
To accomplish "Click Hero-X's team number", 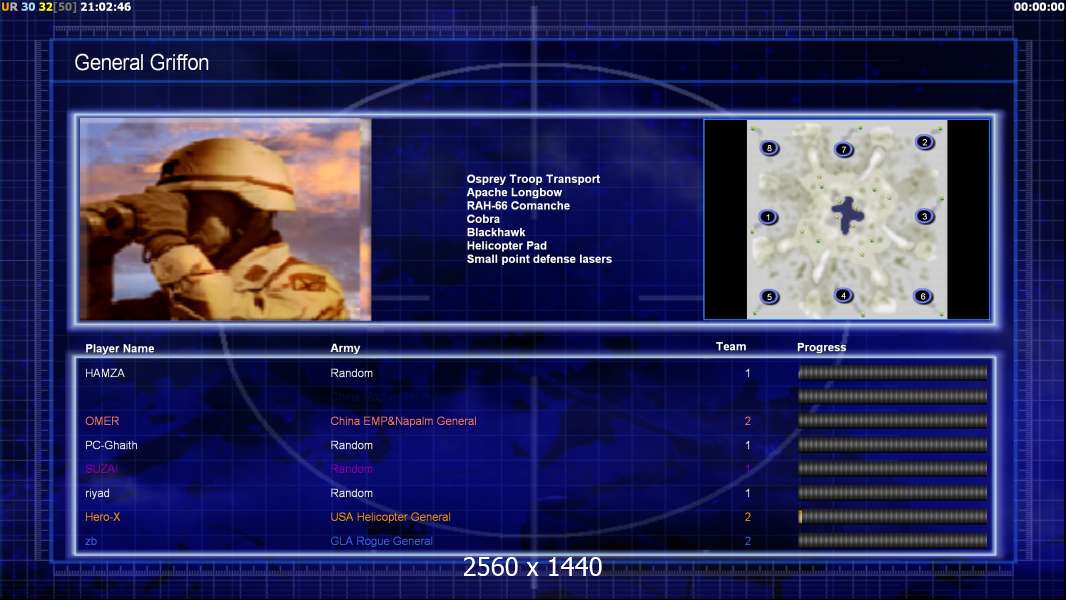I will pyautogui.click(x=748, y=517).
